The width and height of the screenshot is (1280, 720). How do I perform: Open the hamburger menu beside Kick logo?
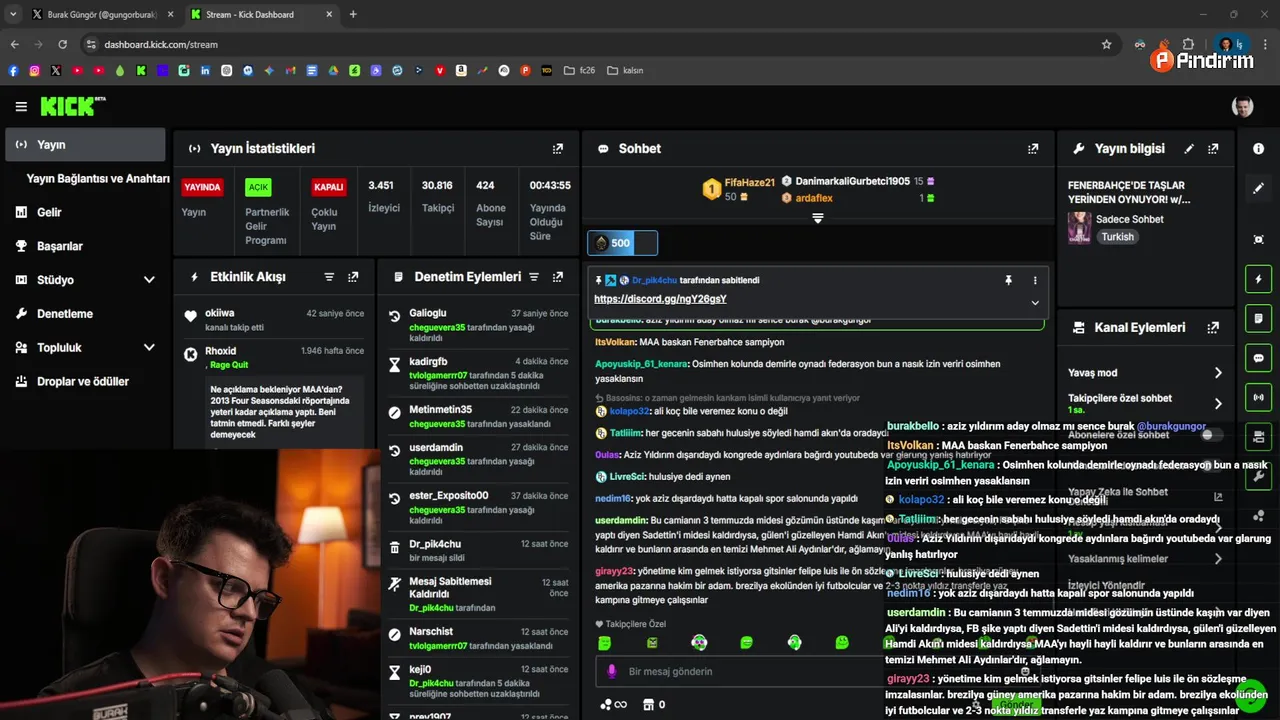tap(21, 107)
